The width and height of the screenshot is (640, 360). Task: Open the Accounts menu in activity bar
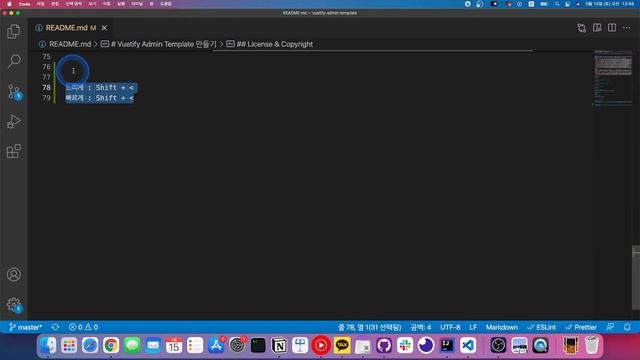coord(13,274)
